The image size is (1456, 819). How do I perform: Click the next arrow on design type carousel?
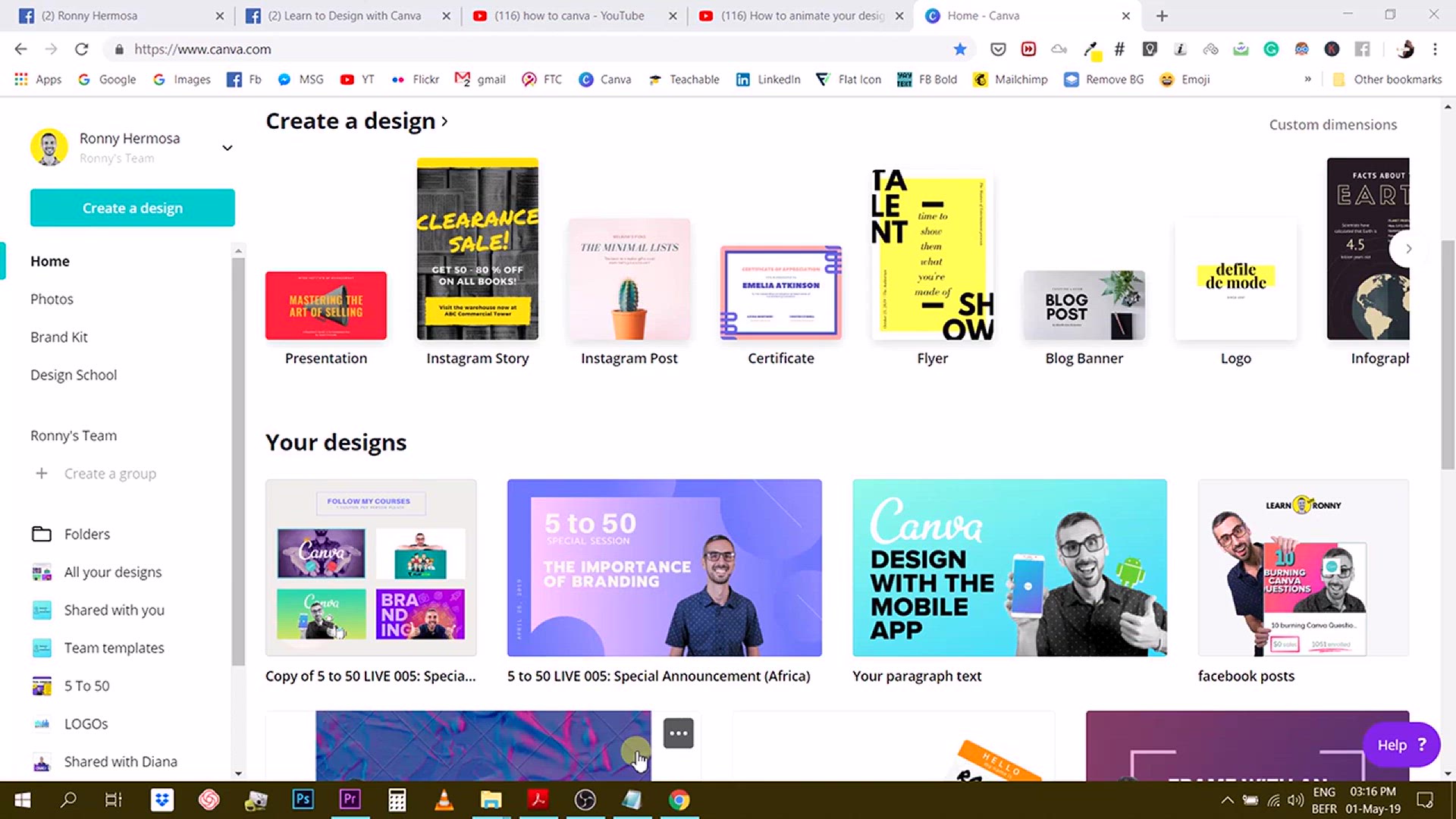[x=1408, y=249]
